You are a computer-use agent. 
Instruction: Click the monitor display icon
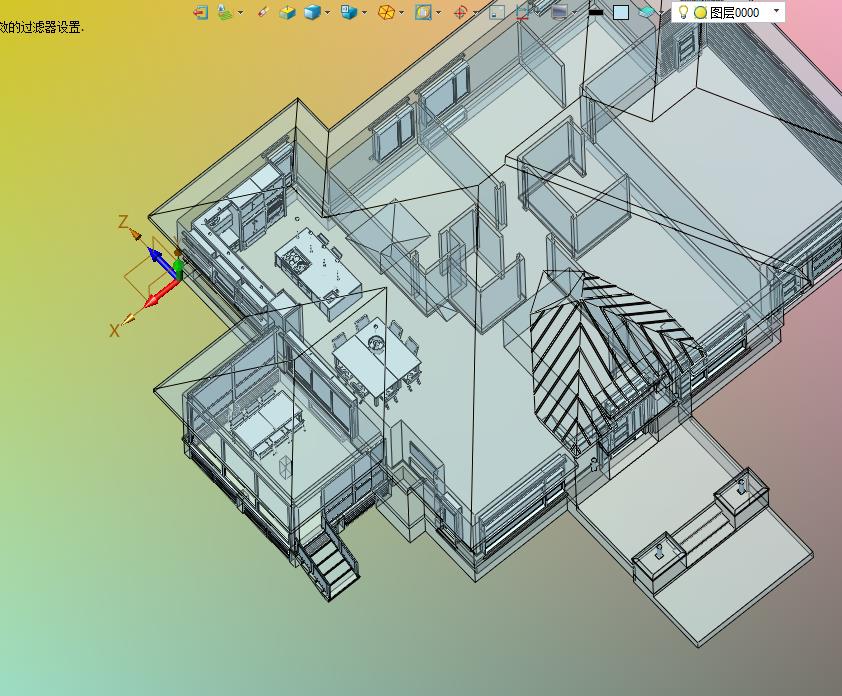[560, 12]
